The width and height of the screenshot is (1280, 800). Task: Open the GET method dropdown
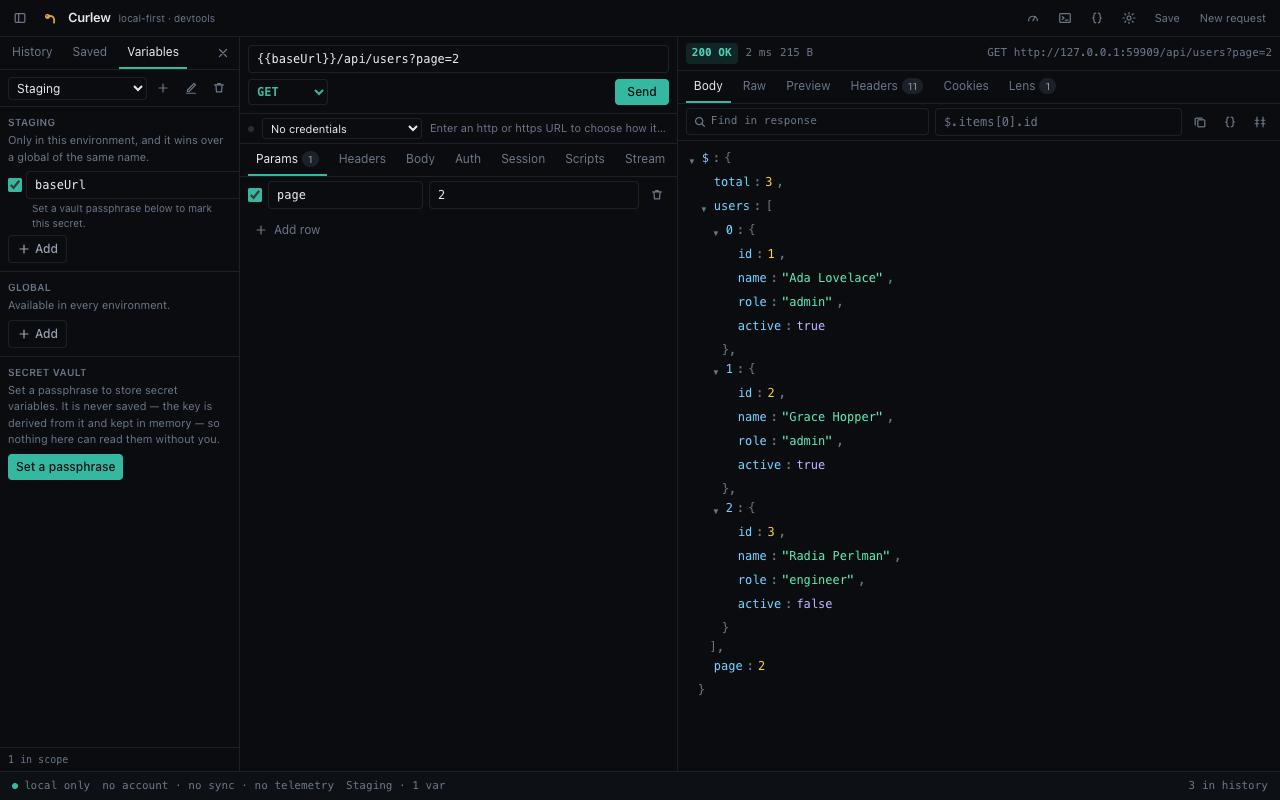pos(288,92)
